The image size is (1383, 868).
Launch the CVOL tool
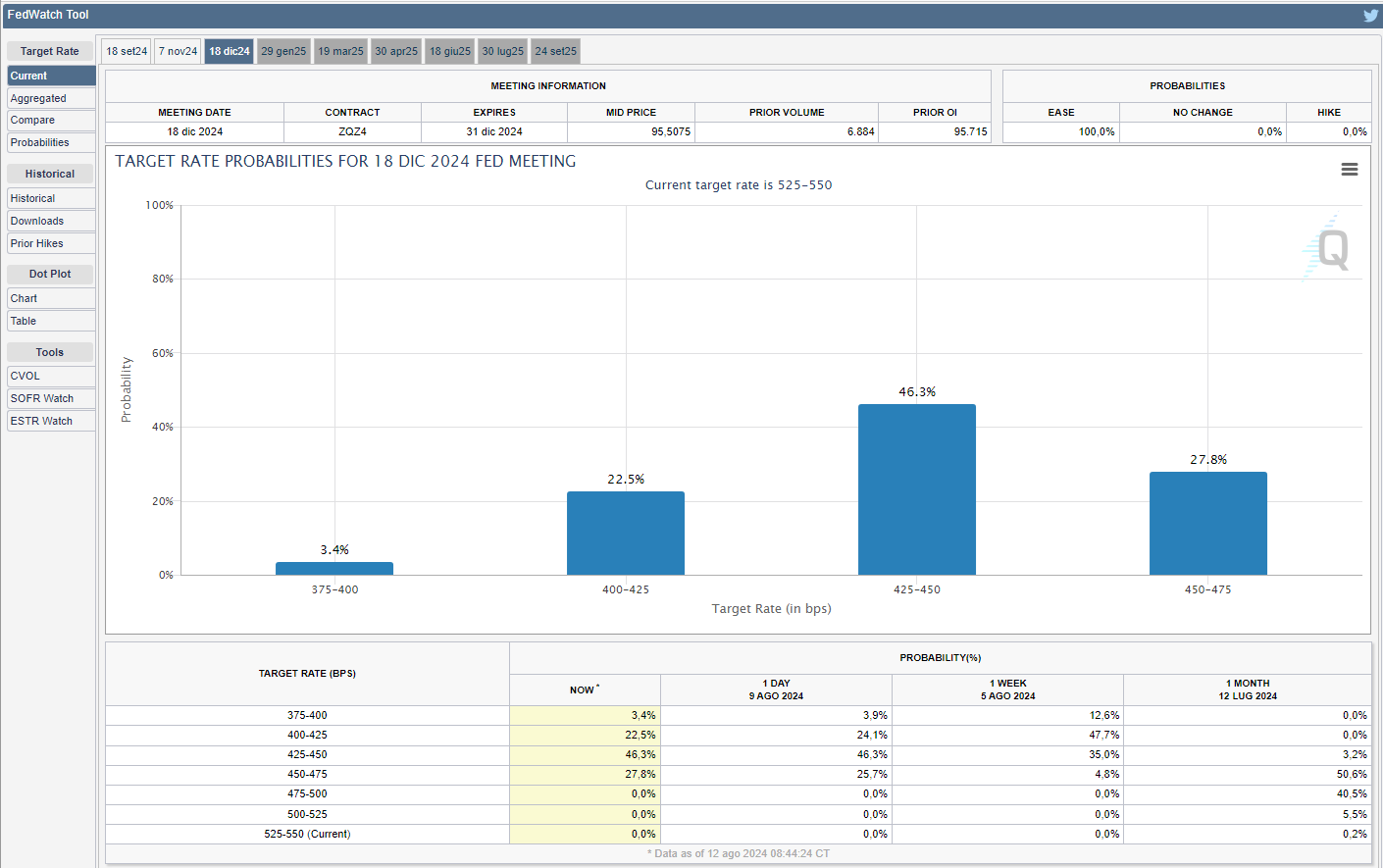[51, 376]
